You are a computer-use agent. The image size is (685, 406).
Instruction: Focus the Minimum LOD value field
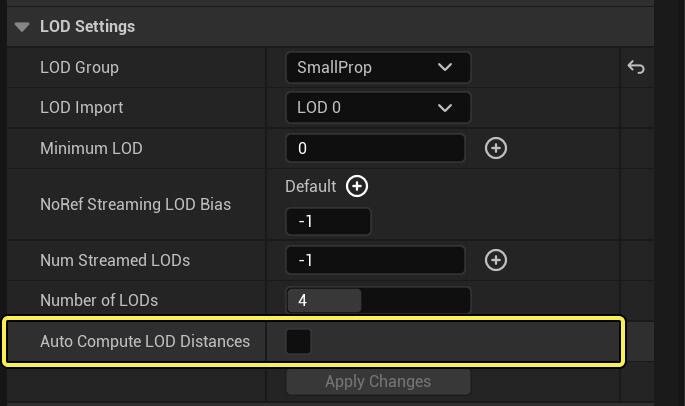(375, 148)
